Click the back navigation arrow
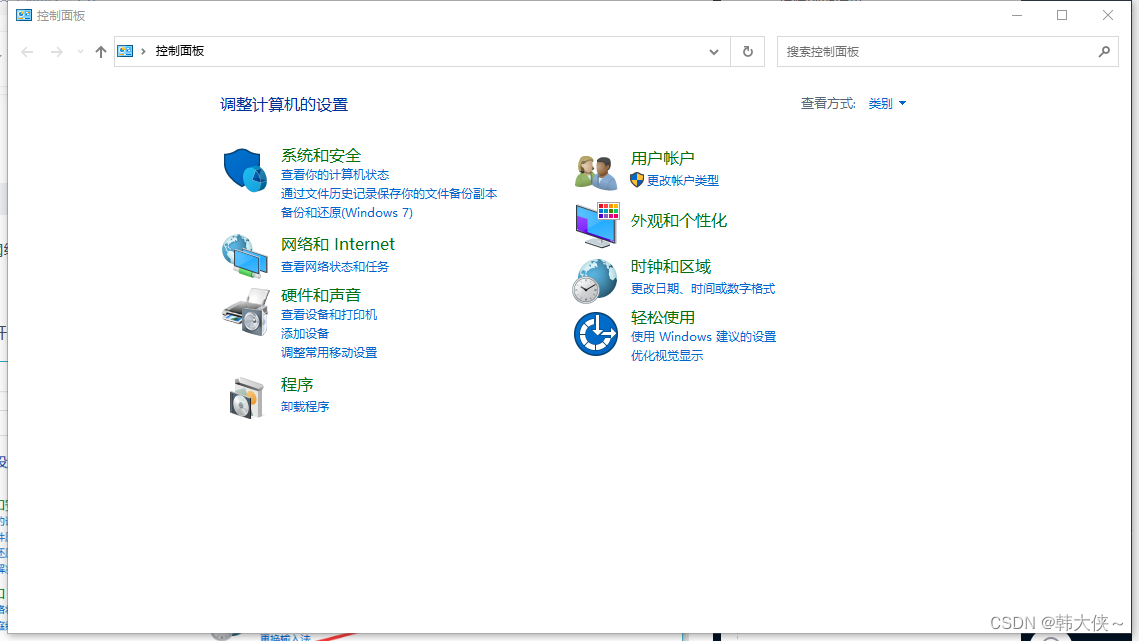 [x=26, y=51]
